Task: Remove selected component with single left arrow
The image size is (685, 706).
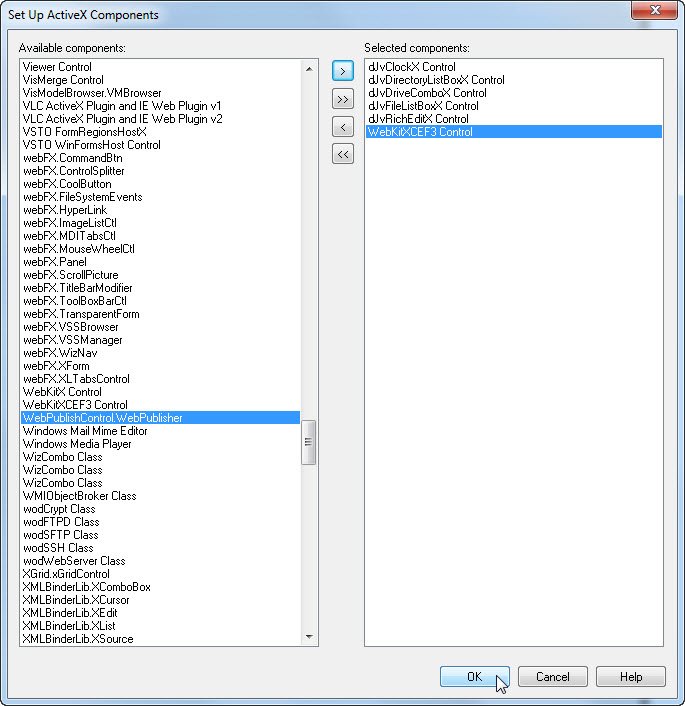Action: point(342,127)
